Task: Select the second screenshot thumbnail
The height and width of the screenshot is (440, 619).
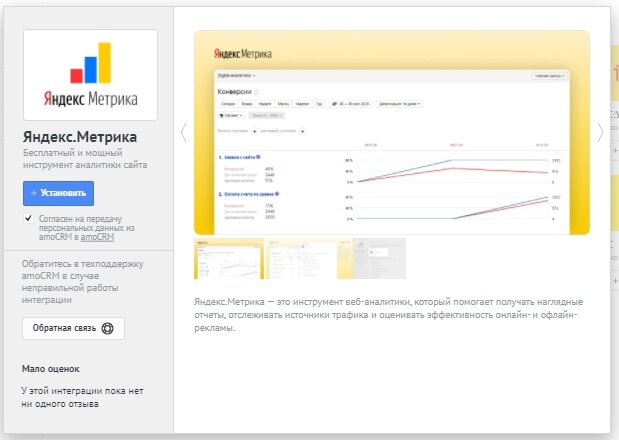Action: (x=302, y=259)
